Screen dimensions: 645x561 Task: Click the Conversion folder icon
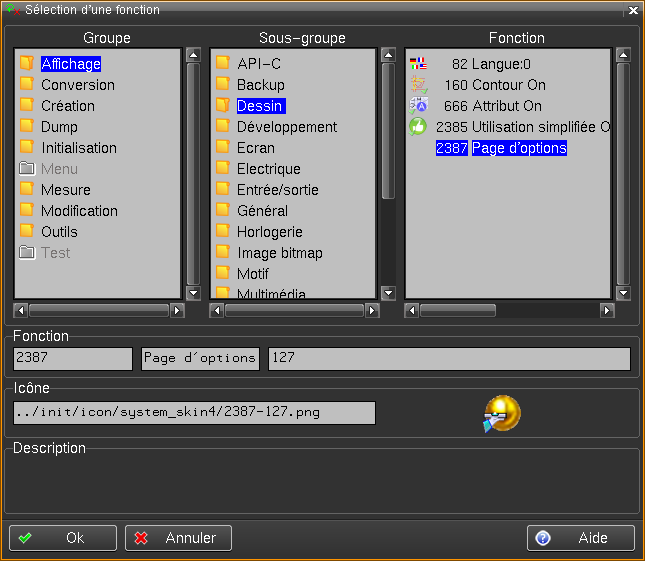(x=27, y=84)
